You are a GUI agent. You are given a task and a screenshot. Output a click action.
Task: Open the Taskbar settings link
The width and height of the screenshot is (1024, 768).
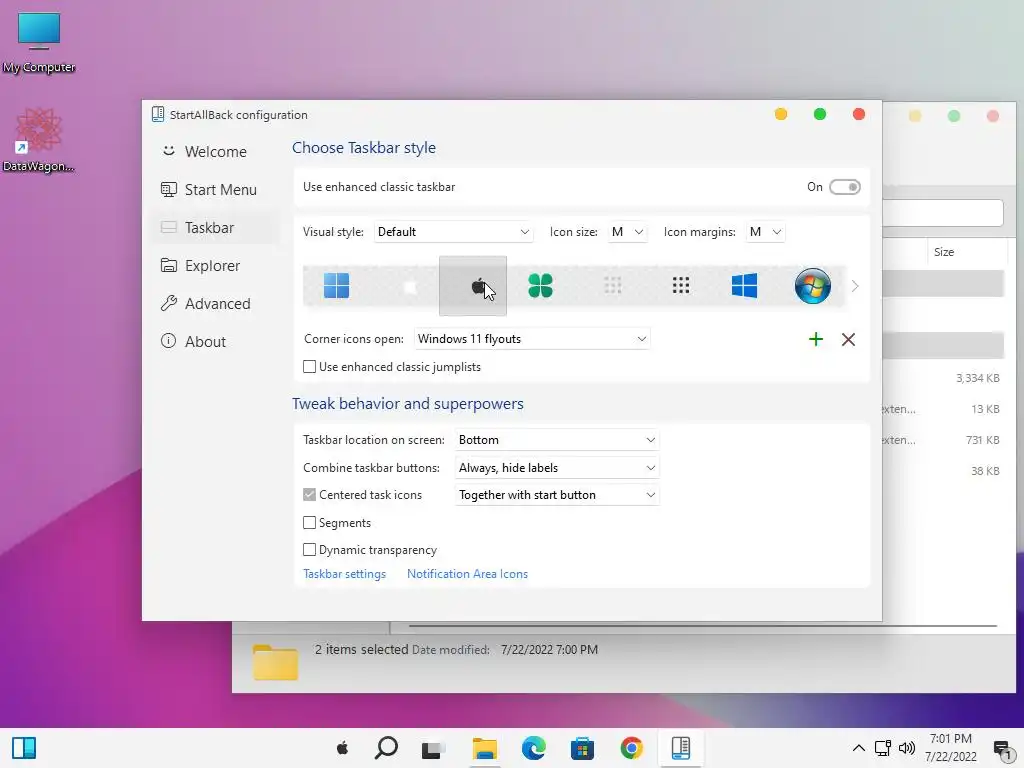344,574
